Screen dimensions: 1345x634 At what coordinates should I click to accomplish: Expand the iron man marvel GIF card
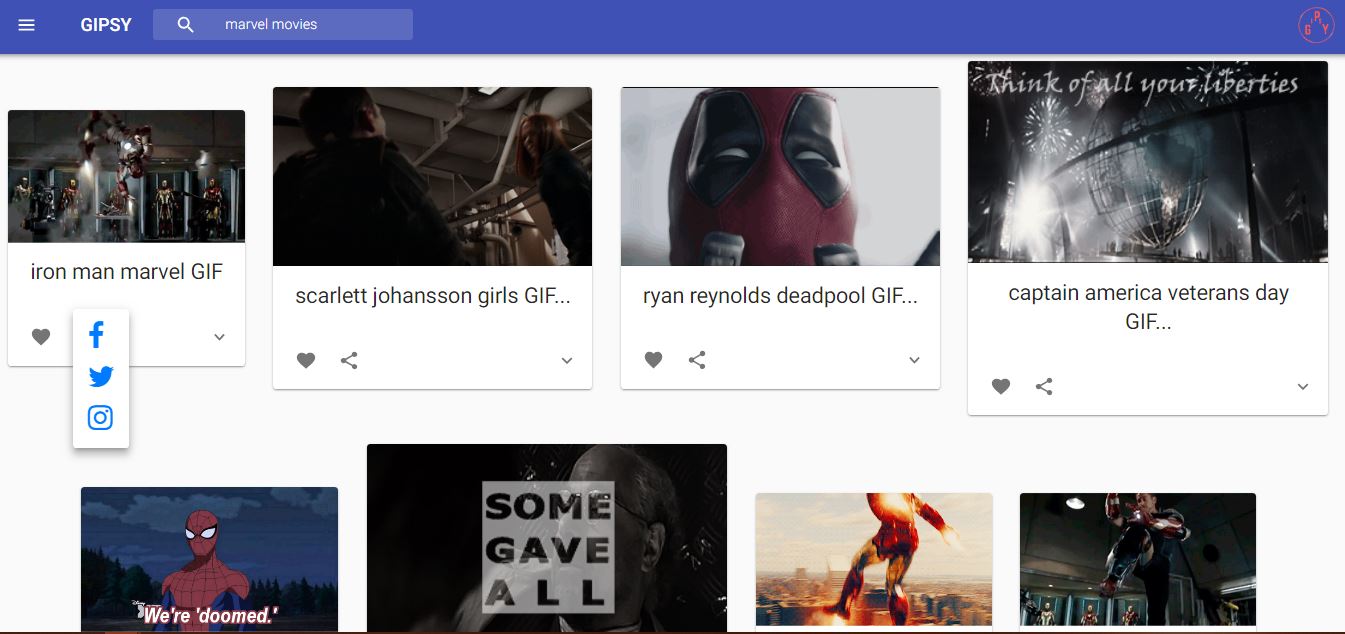point(220,337)
